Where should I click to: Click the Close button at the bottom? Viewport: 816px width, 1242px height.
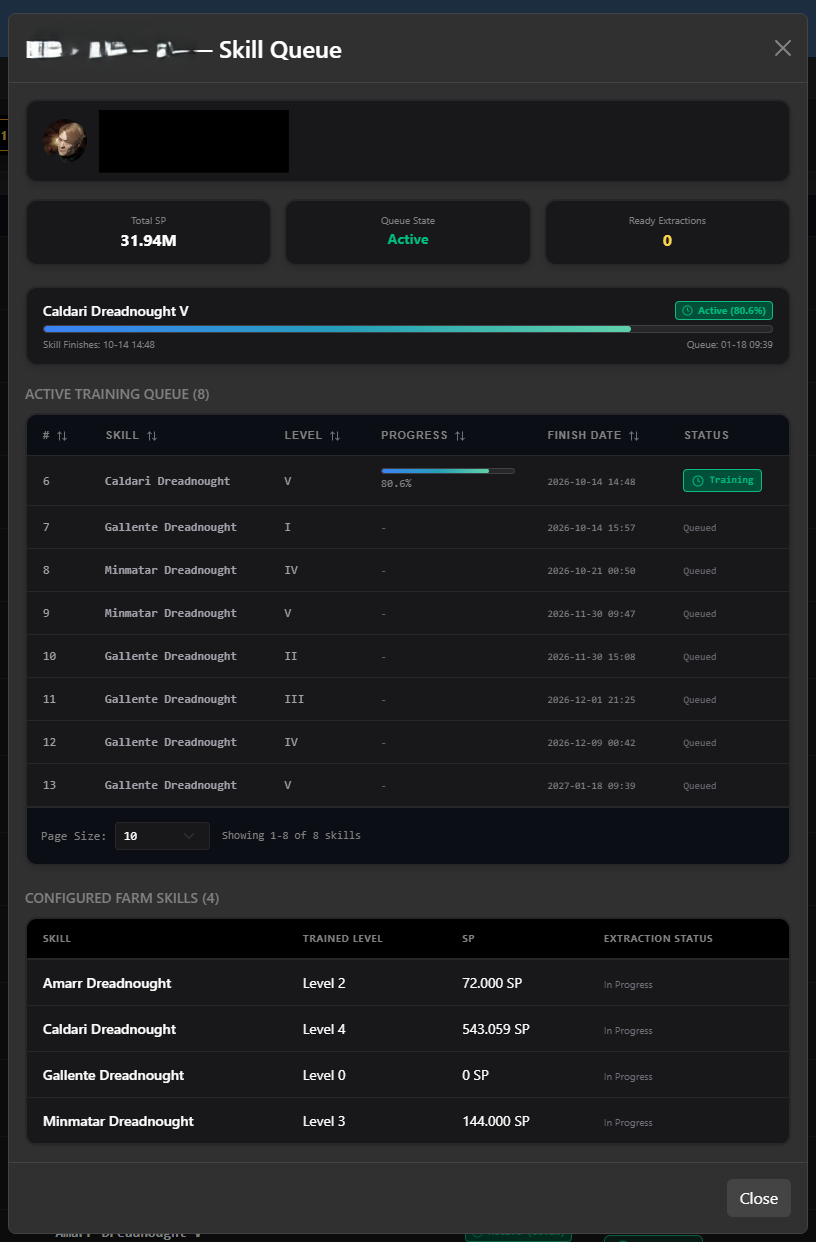[759, 1198]
